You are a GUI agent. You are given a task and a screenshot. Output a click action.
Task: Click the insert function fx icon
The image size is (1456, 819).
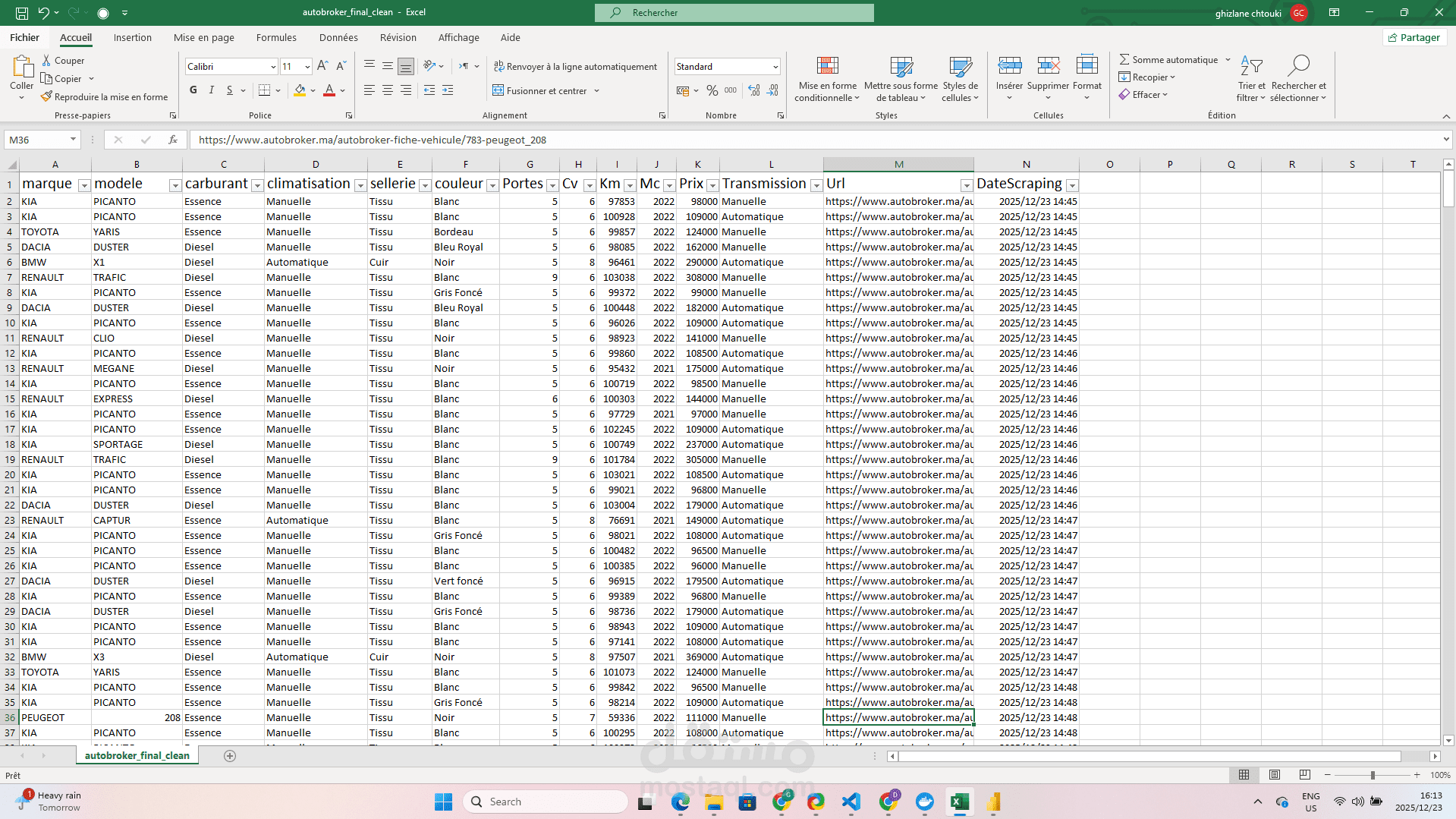pos(173,140)
